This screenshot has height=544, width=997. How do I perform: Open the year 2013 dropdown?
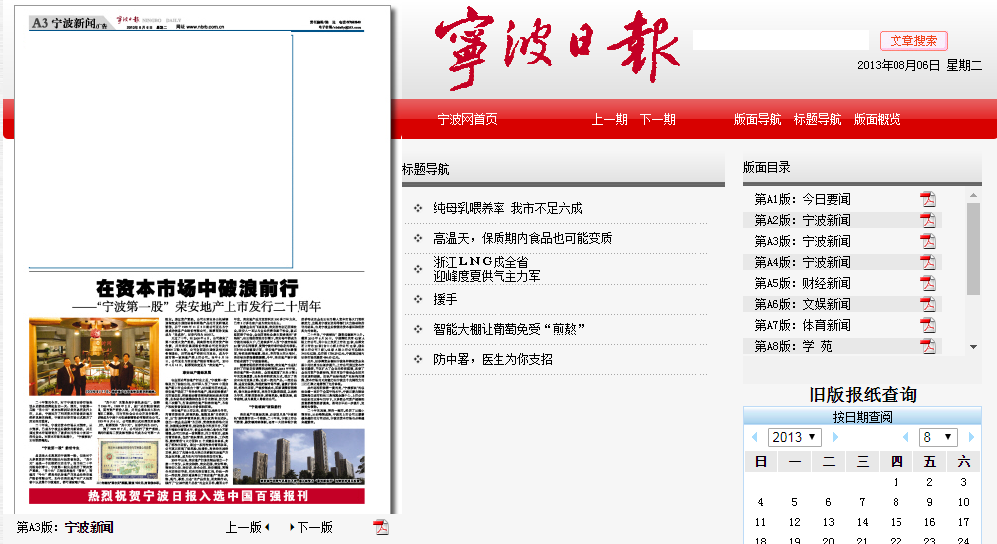click(795, 438)
